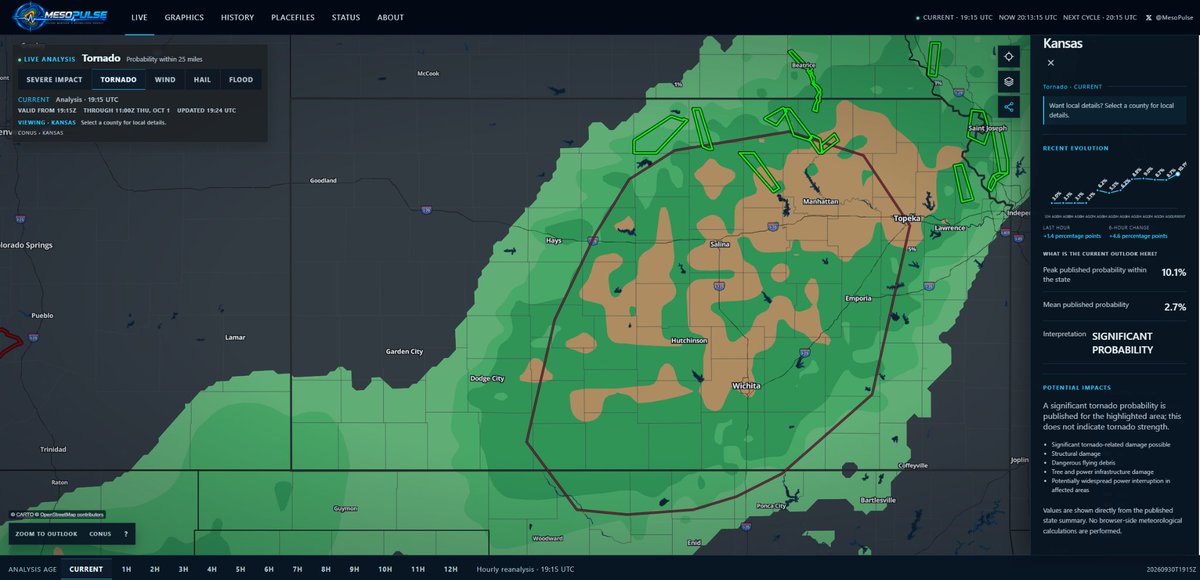Click the Lamar map label
This screenshot has height=580, width=1200.
coord(235,337)
